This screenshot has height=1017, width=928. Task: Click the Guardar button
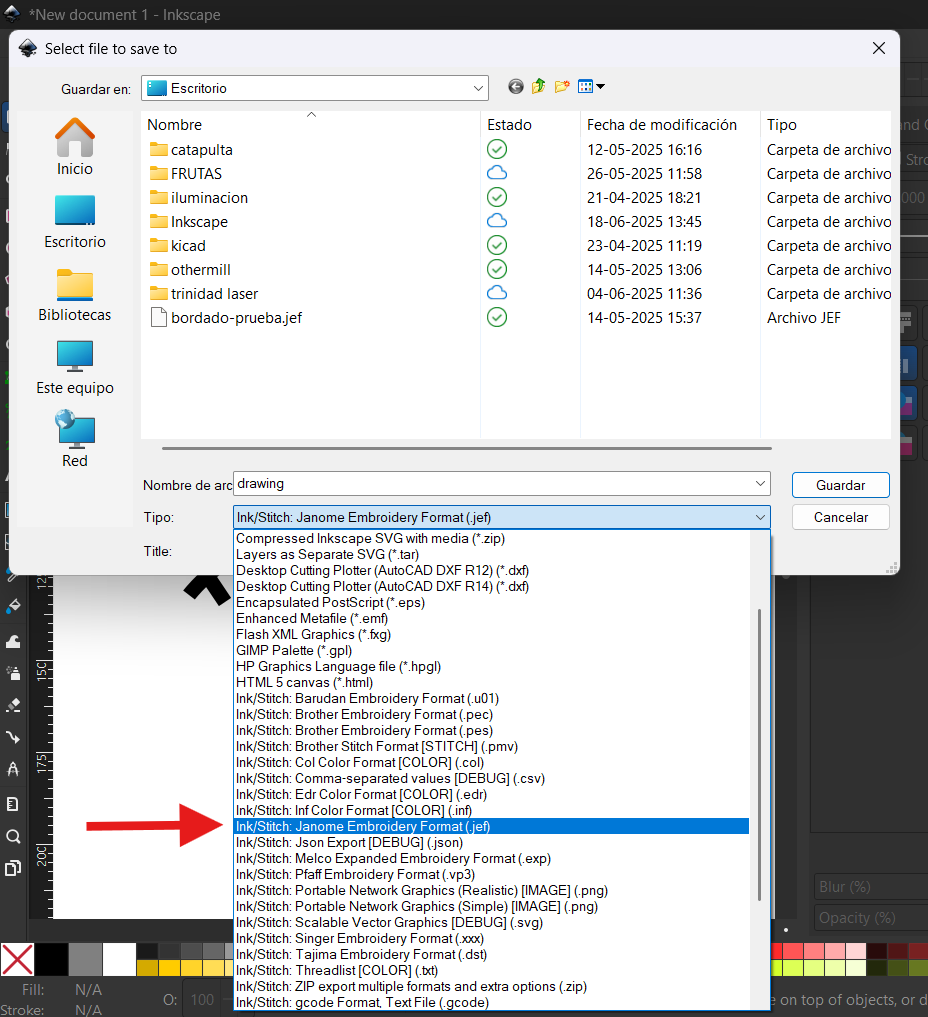pos(840,485)
